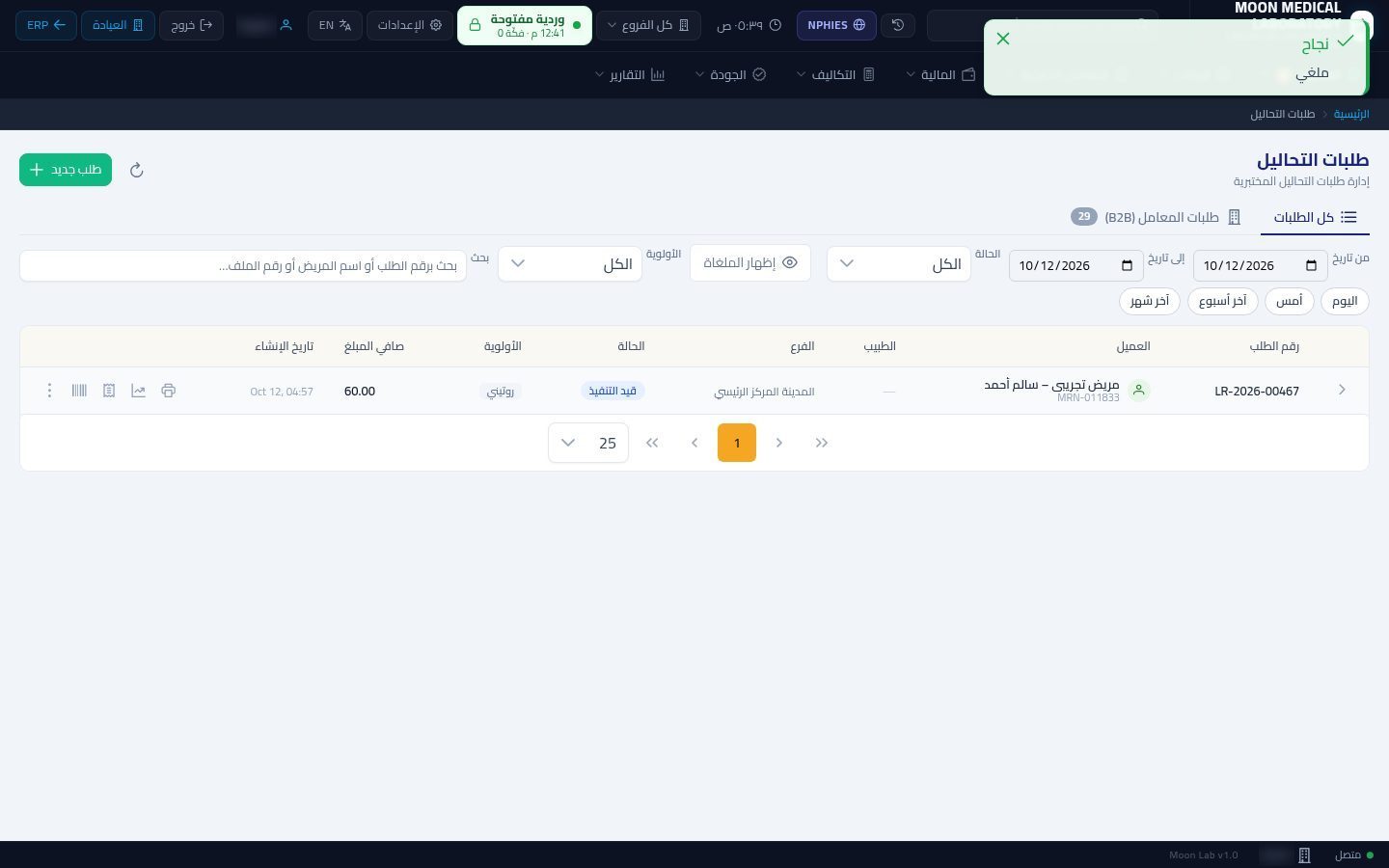Select the كل الطلبات tab
The width and height of the screenshot is (1389, 868).
[x=1315, y=217]
